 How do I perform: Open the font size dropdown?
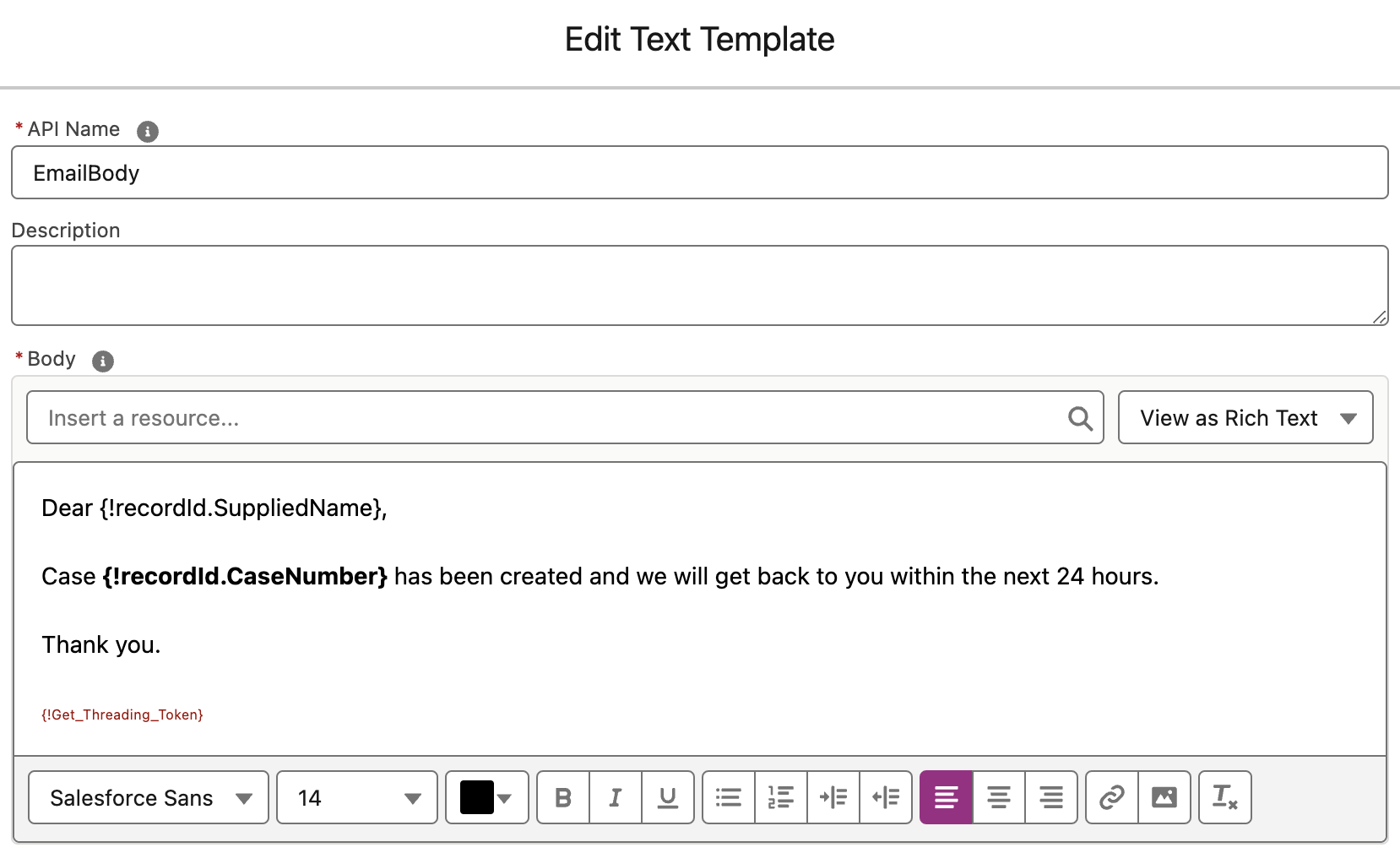tap(355, 797)
